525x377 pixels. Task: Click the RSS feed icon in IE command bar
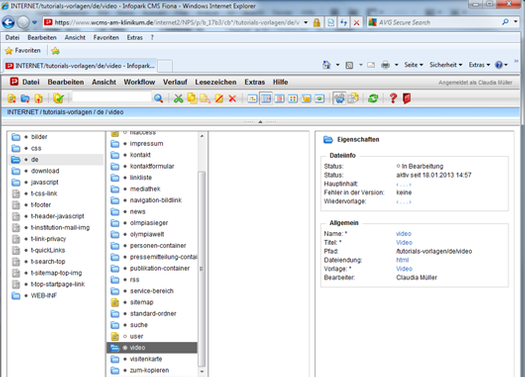click(349, 65)
